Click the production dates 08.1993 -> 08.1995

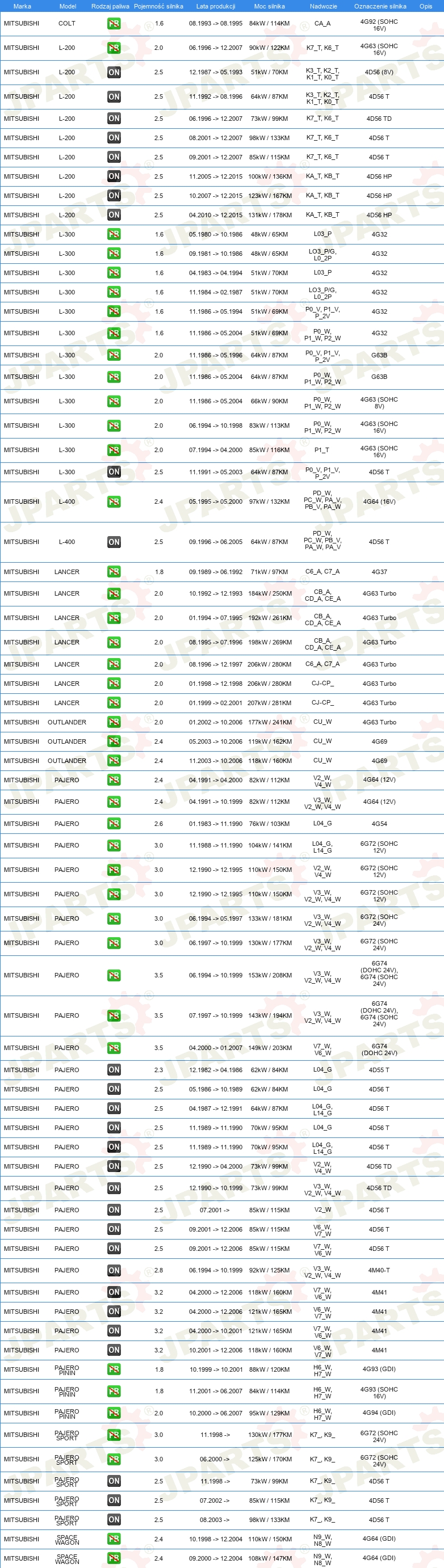(x=216, y=24)
